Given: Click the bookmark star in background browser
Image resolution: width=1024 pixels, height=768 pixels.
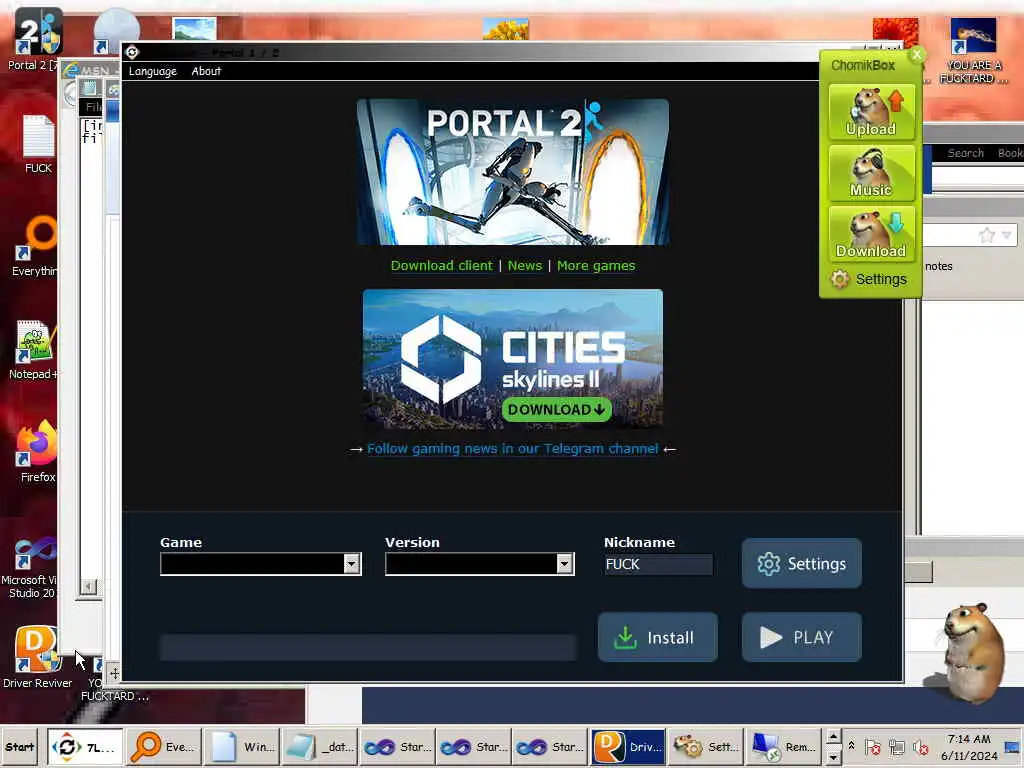Looking at the screenshot, I should click(x=987, y=235).
